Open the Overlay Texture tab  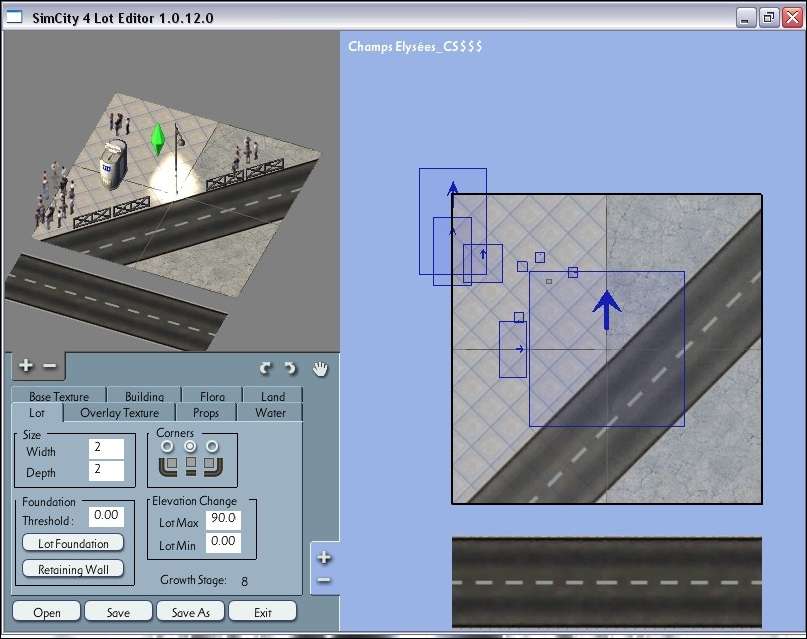(119, 413)
